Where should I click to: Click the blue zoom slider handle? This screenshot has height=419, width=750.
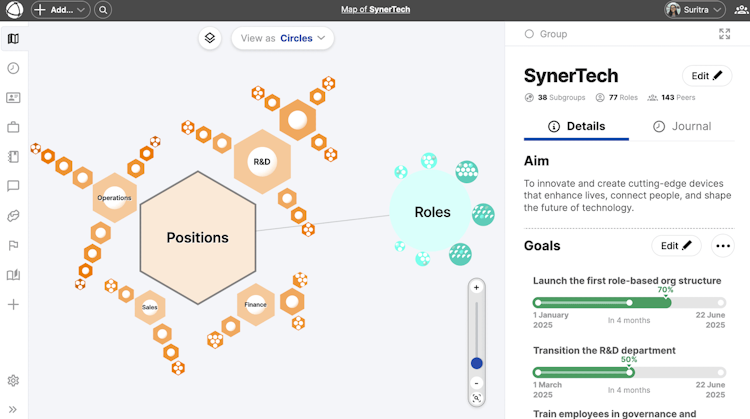(476, 363)
